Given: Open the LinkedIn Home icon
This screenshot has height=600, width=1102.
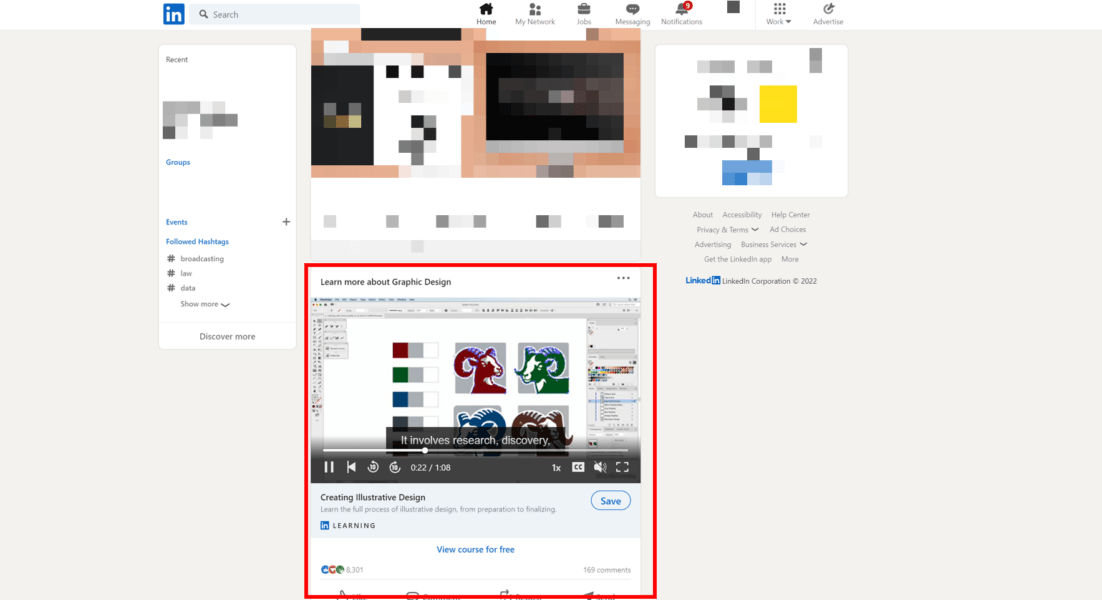Looking at the screenshot, I should (x=486, y=12).
